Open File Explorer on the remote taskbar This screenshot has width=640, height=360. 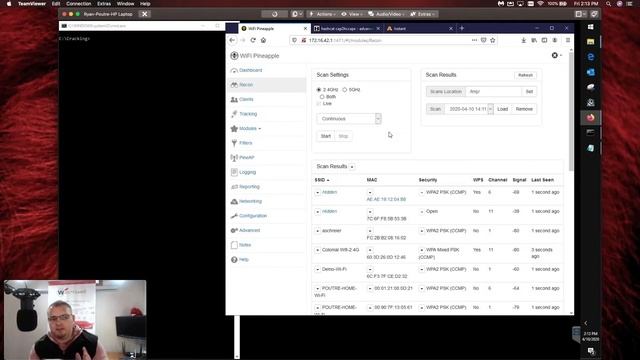[590, 42]
